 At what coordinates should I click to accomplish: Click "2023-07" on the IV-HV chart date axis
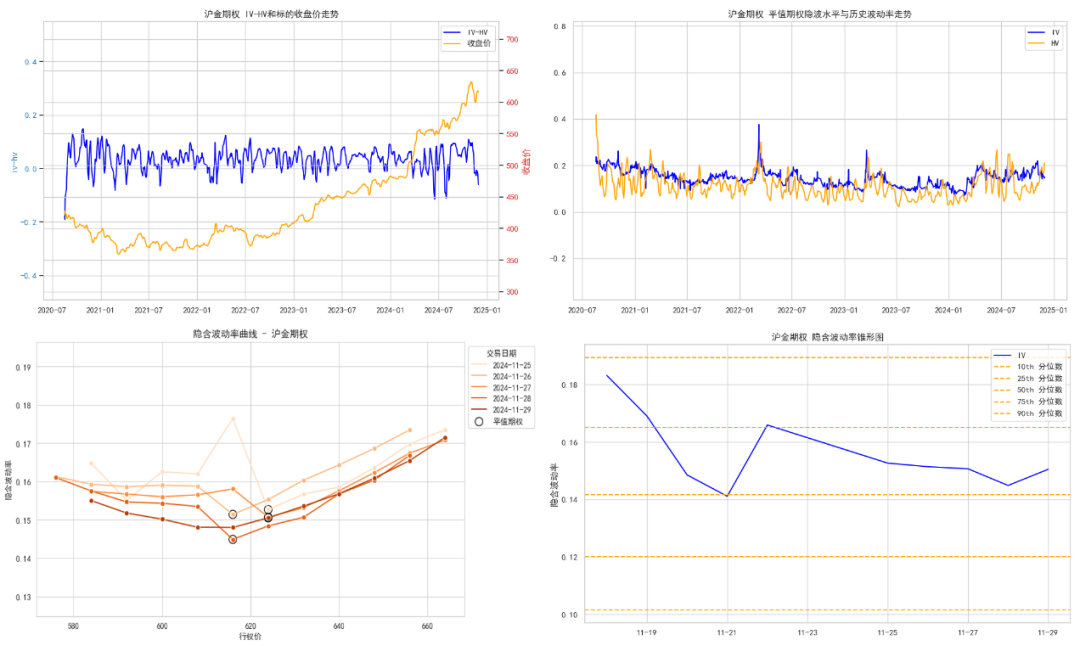click(342, 311)
